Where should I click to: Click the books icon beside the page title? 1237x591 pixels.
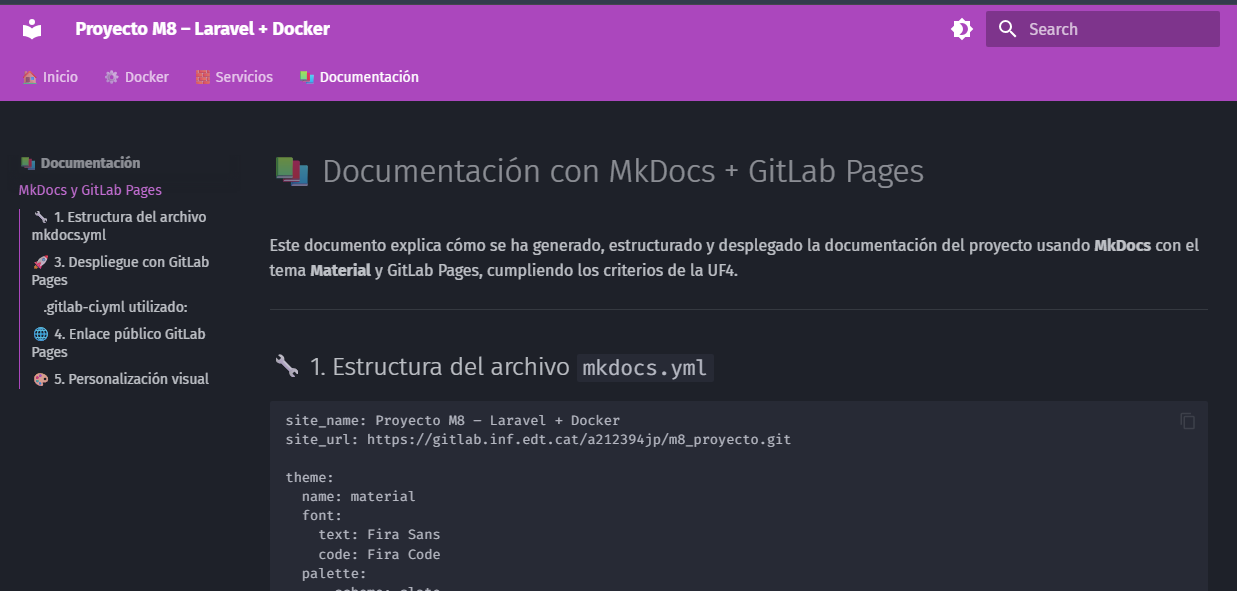[291, 172]
